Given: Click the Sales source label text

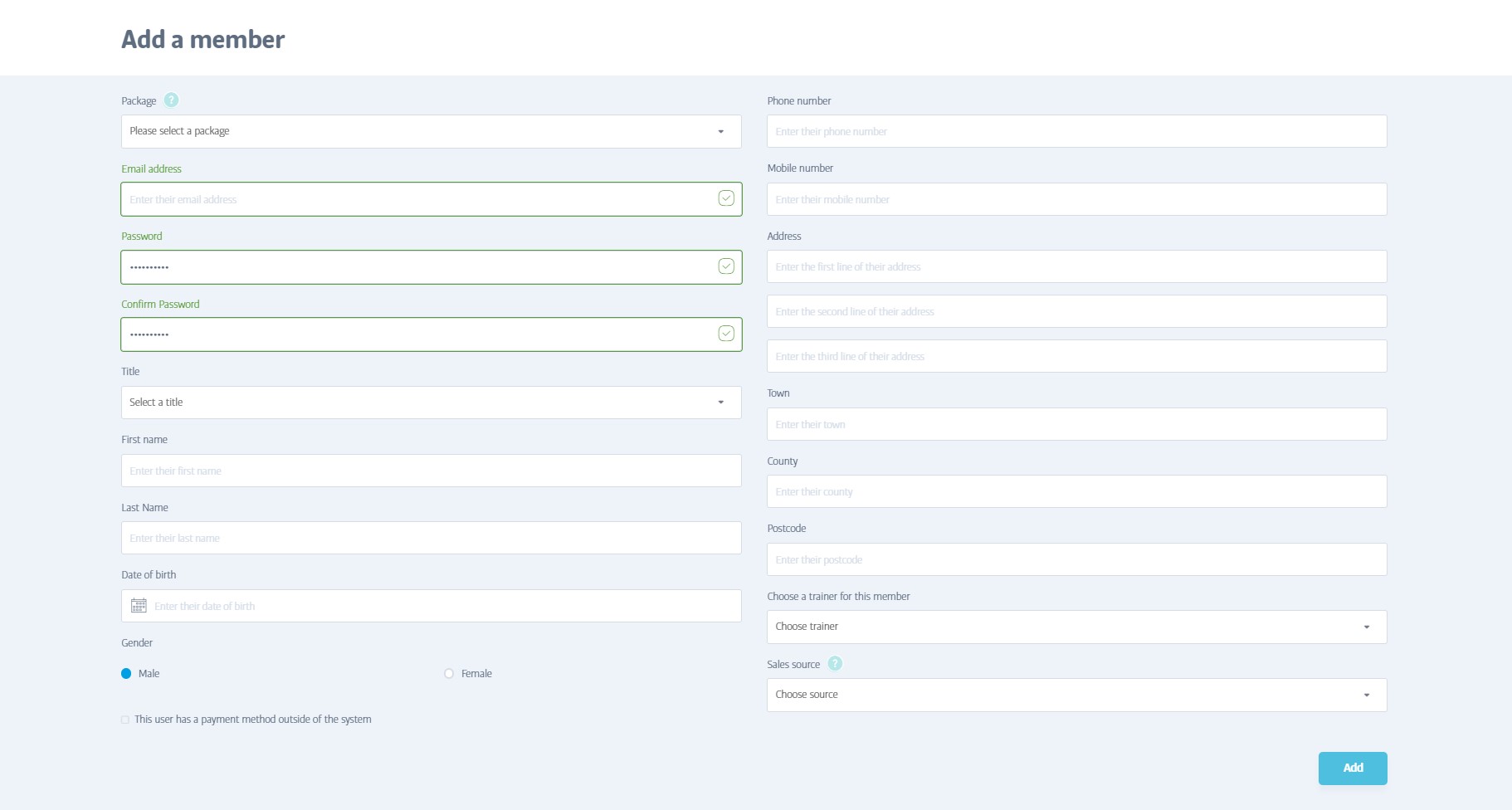Looking at the screenshot, I should coord(793,665).
